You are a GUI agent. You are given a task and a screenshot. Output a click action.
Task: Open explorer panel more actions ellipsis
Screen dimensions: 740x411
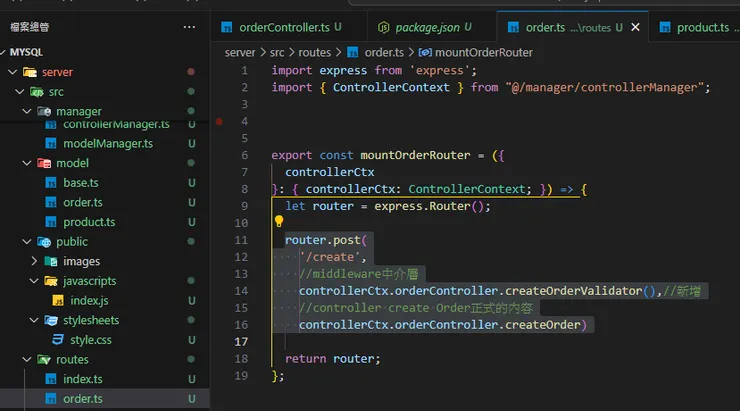pyautogui.click(x=189, y=27)
